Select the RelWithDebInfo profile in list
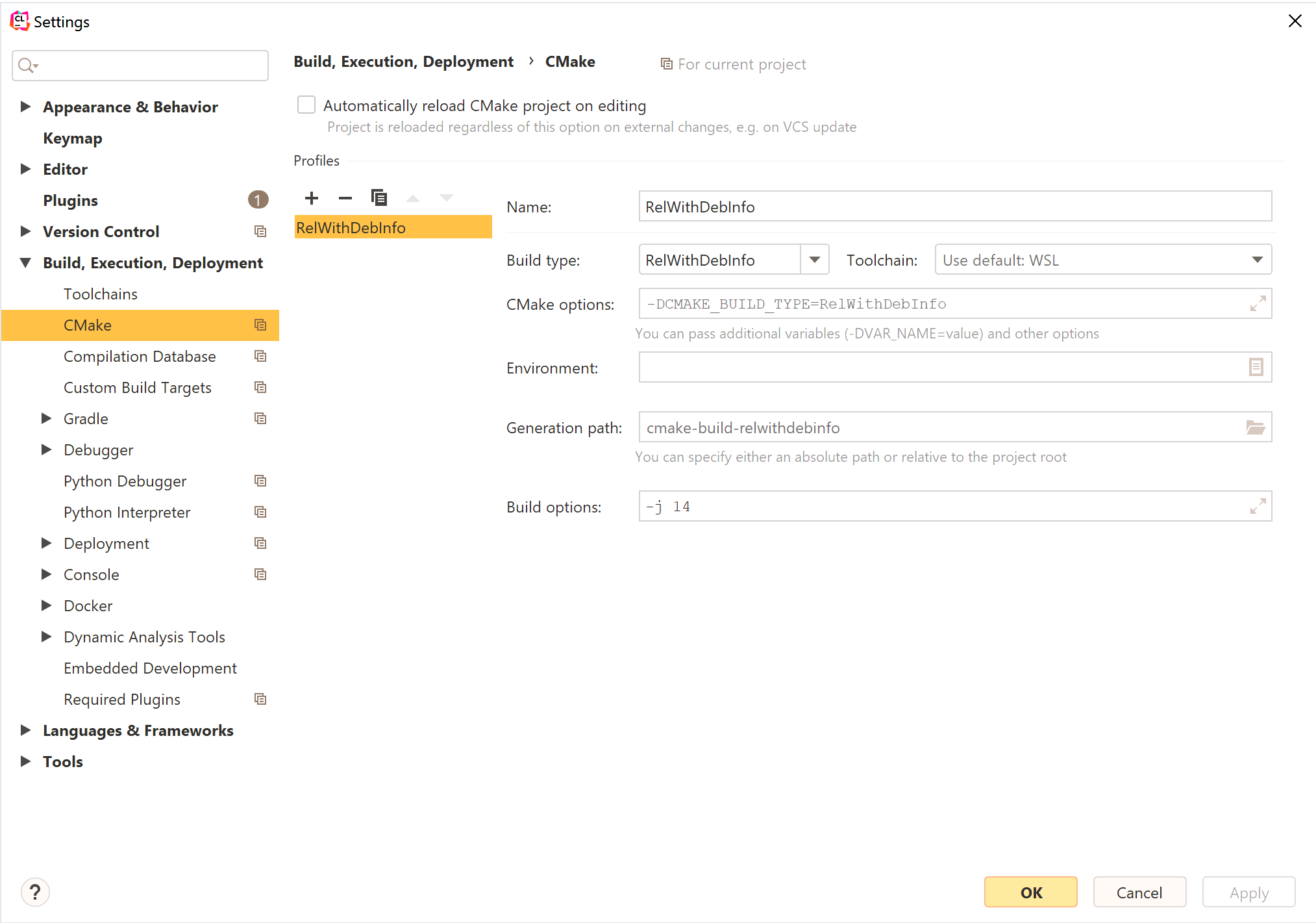 click(392, 228)
